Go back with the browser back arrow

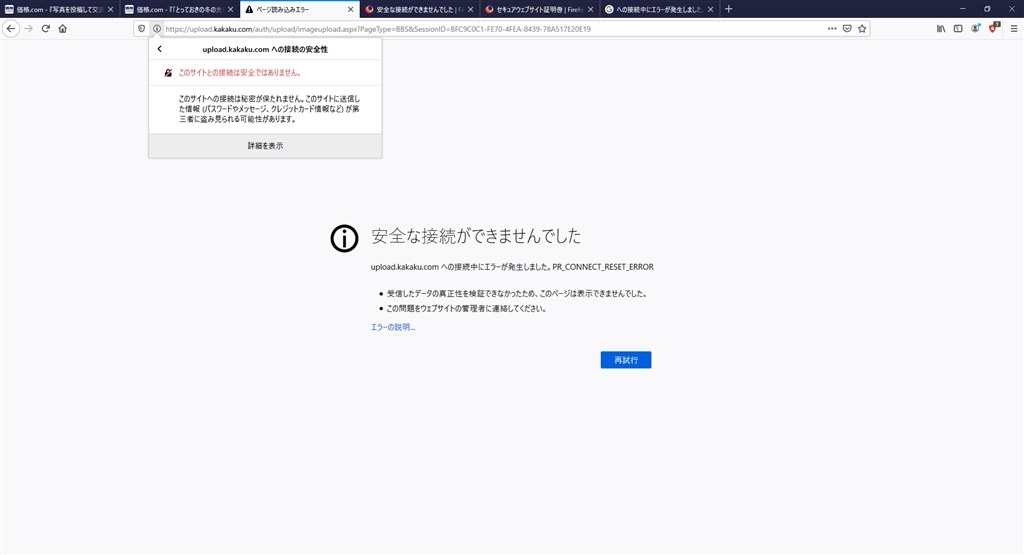point(10,29)
